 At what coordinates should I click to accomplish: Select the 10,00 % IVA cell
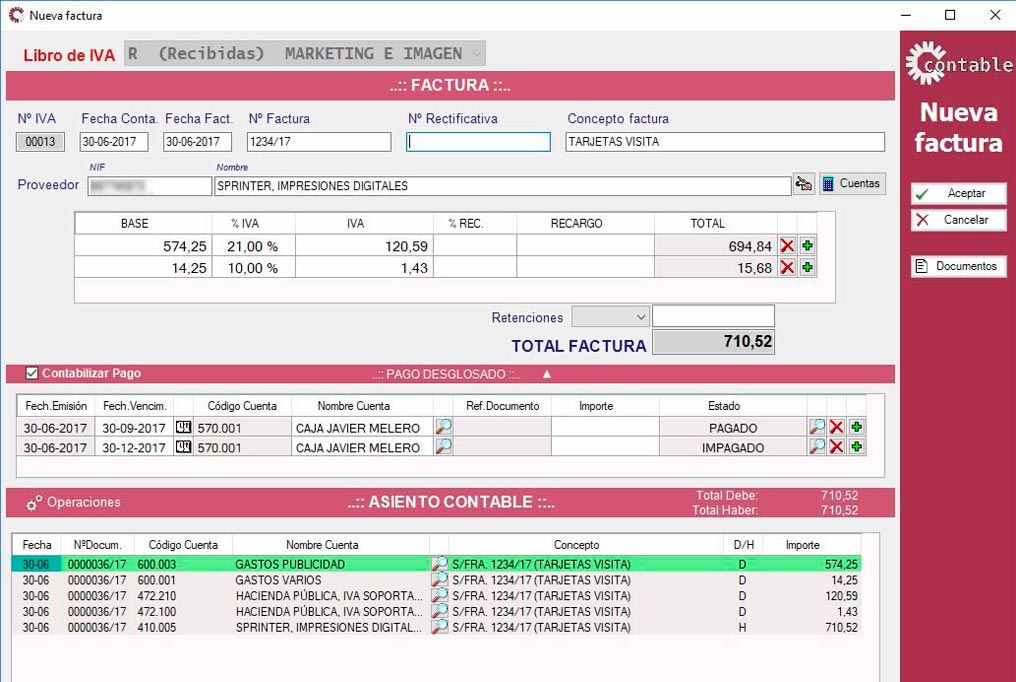pos(253,267)
